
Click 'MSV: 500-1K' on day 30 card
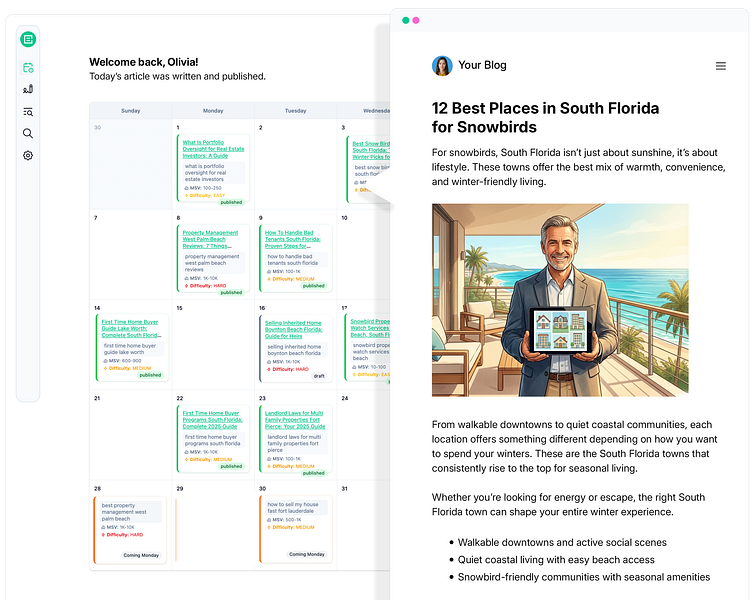coord(284,519)
